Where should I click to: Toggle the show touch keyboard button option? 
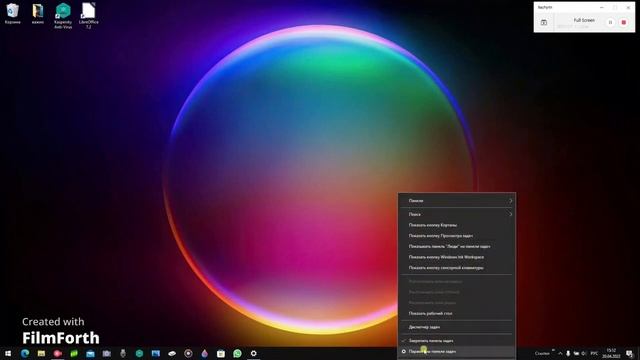click(x=456, y=268)
